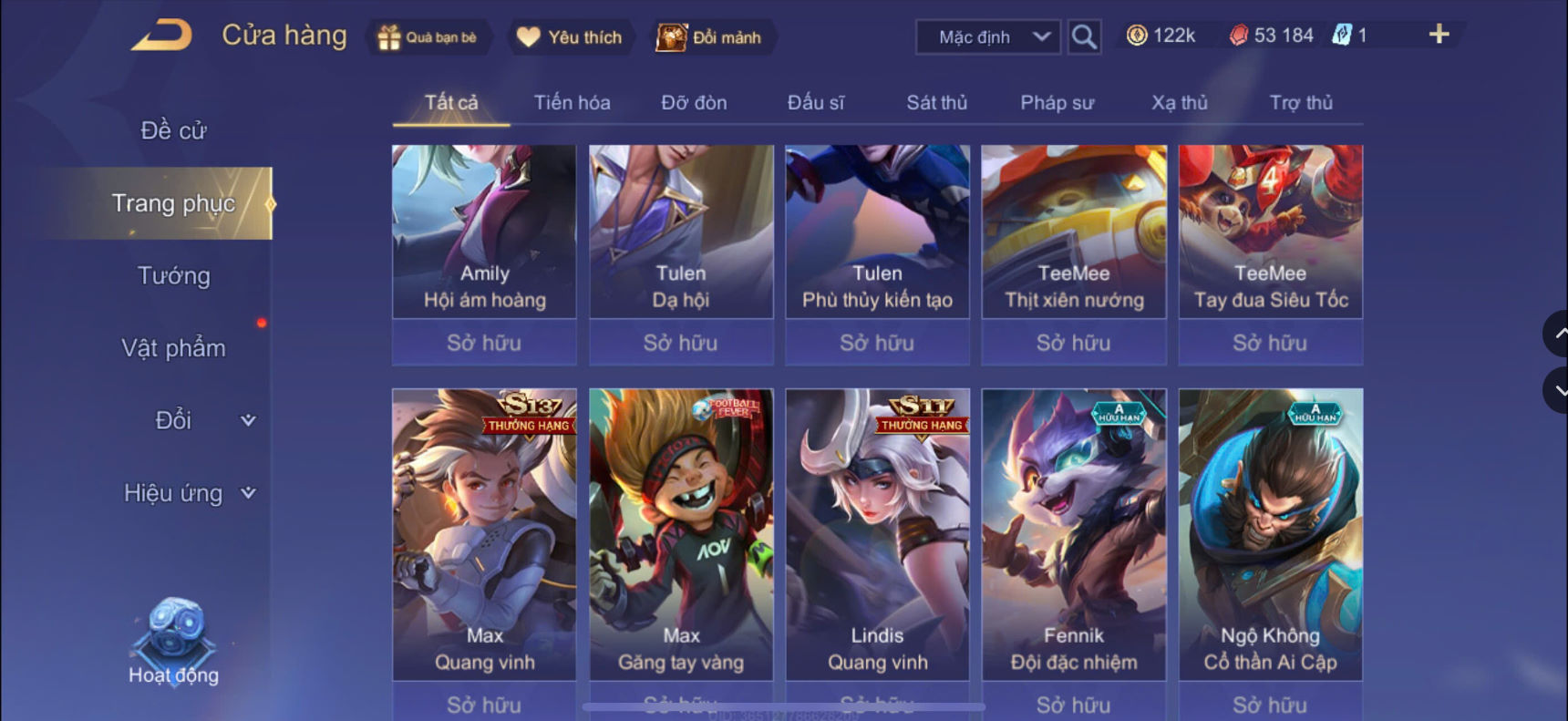Image resolution: width=1568 pixels, height=721 pixels.
Task: Tap the back arrow logo icon
Action: [x=162, y=36]
